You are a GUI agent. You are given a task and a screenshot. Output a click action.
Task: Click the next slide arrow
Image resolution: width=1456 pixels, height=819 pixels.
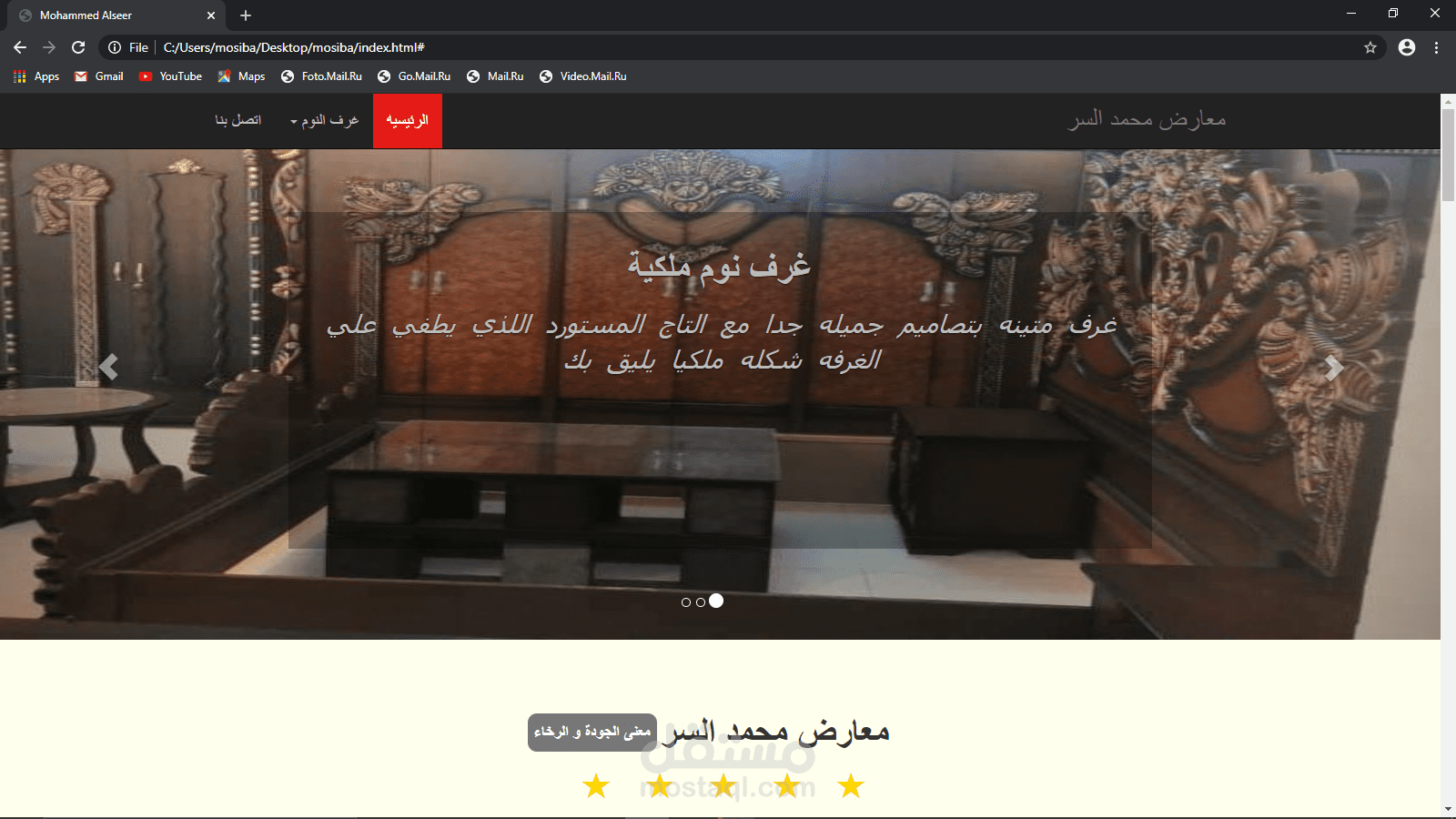click(x=1332, y=367)
